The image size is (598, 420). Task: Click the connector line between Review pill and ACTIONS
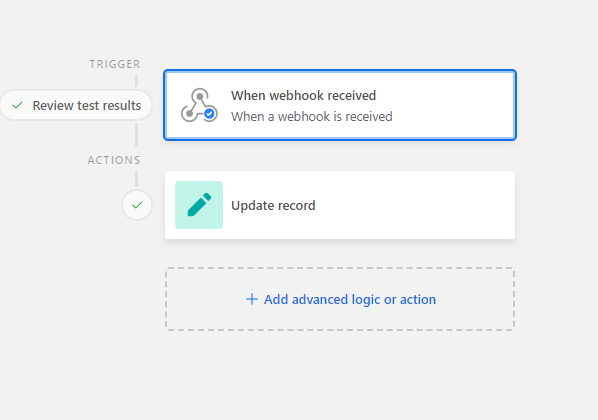137,134
